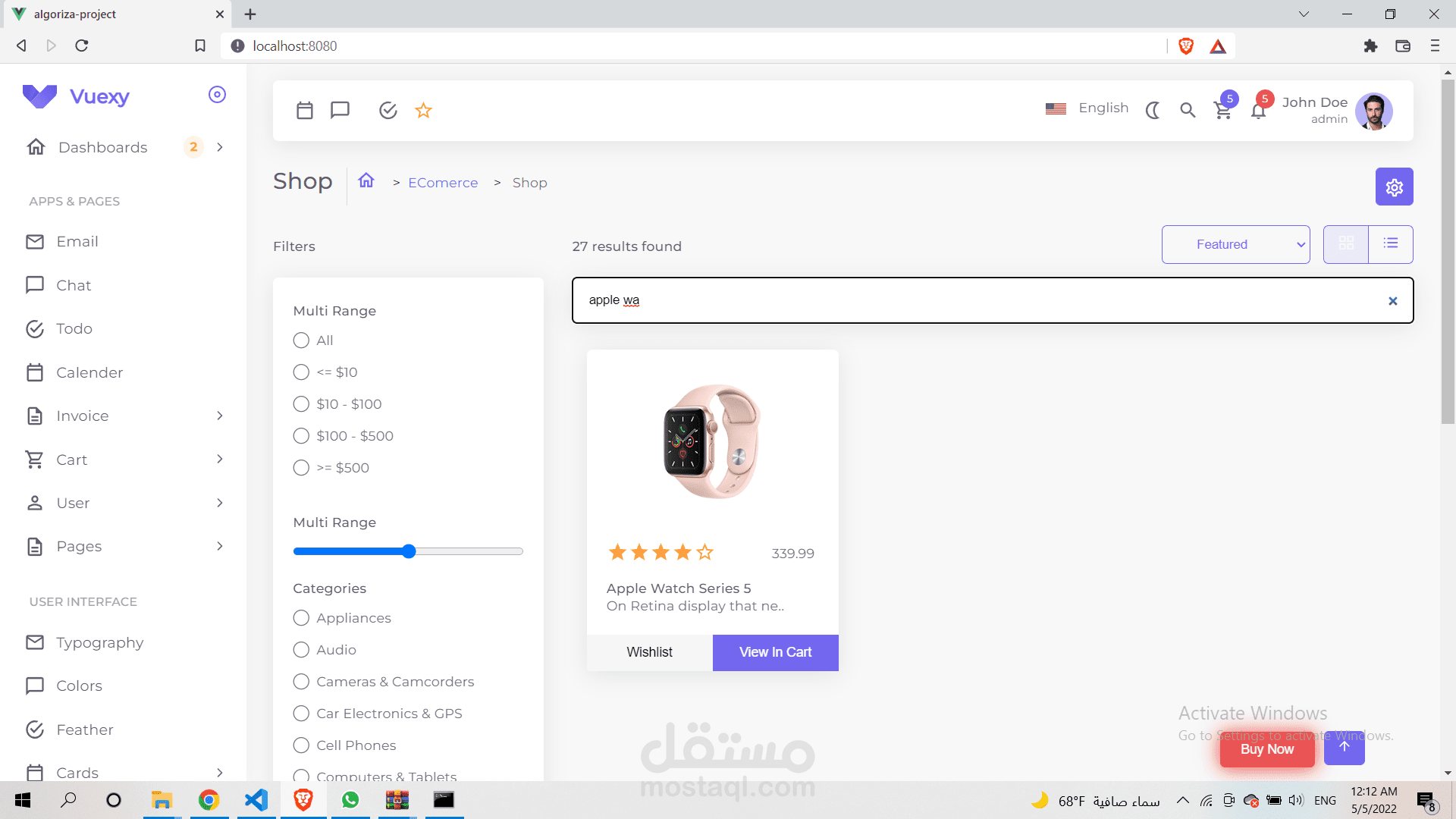Image resolution: width=1456 pixels, height=819 pixels.
Task: Switch to list view layout icon
Action: pos(1390,243)
